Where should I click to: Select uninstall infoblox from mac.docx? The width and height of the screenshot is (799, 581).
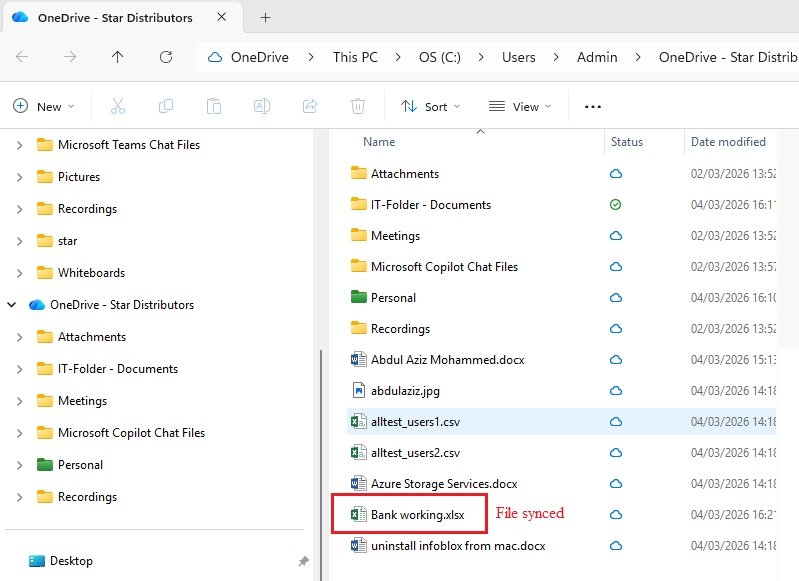[458, 546]
